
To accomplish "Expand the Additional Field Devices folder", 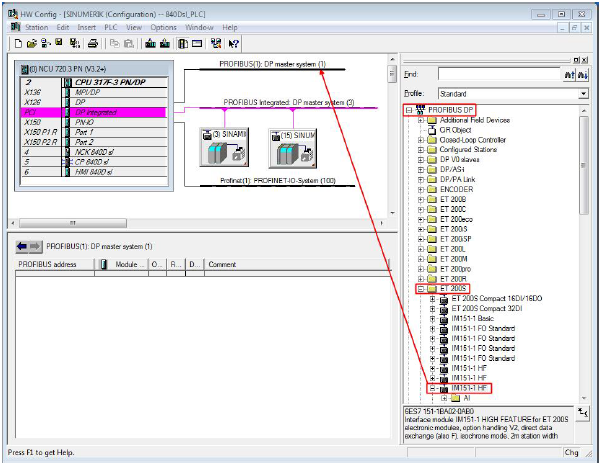I will point(421,120).
